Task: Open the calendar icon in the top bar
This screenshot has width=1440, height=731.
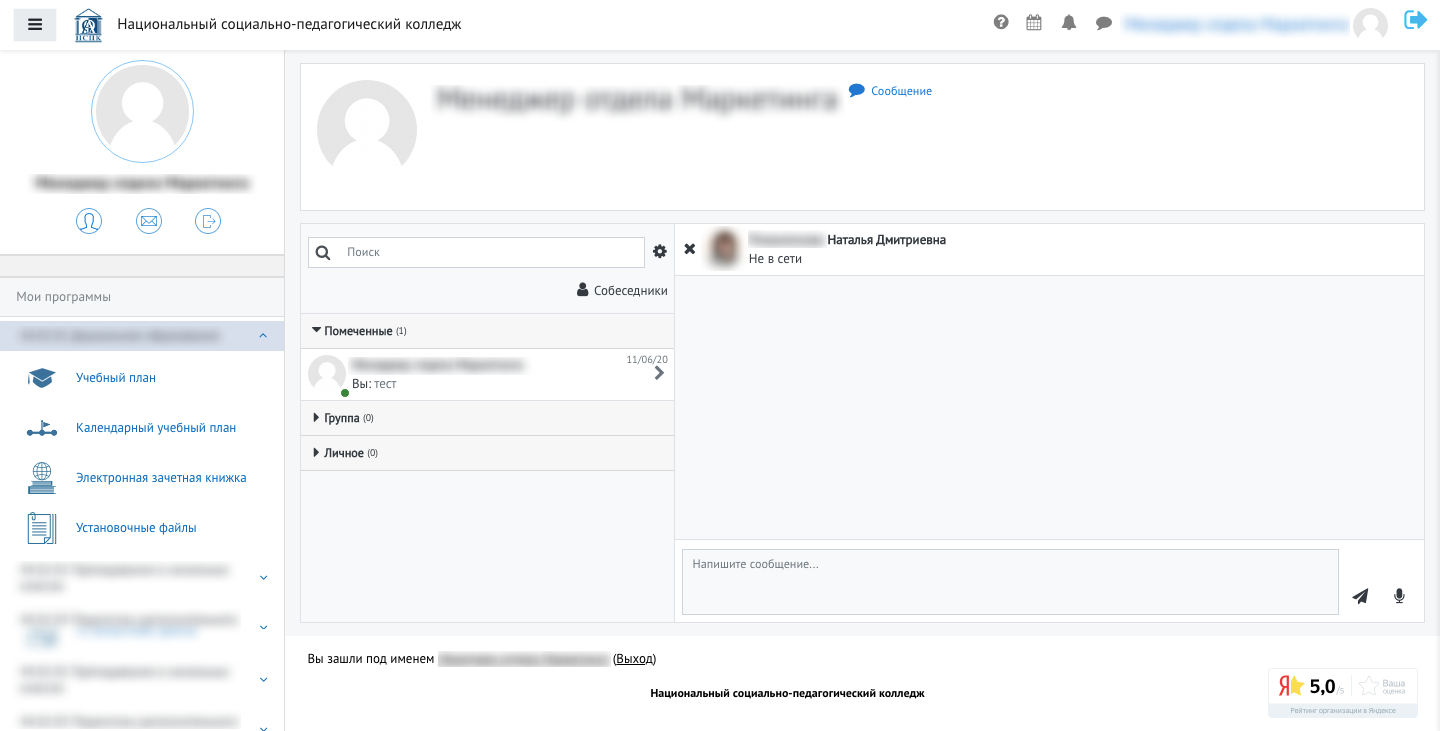Action: click(1033, 21)
